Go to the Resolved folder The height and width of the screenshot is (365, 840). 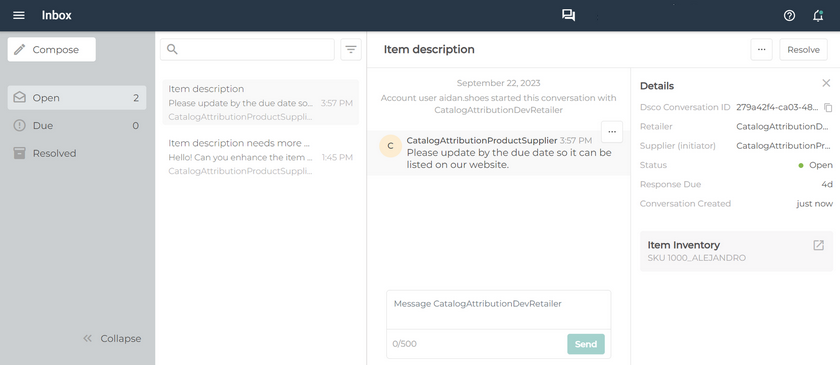[77, 153]
